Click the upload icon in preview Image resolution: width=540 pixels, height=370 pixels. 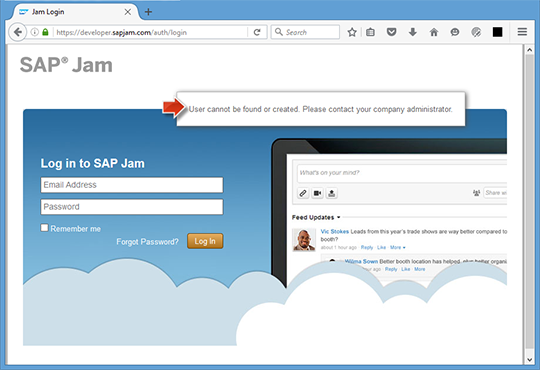click(332, 193)
